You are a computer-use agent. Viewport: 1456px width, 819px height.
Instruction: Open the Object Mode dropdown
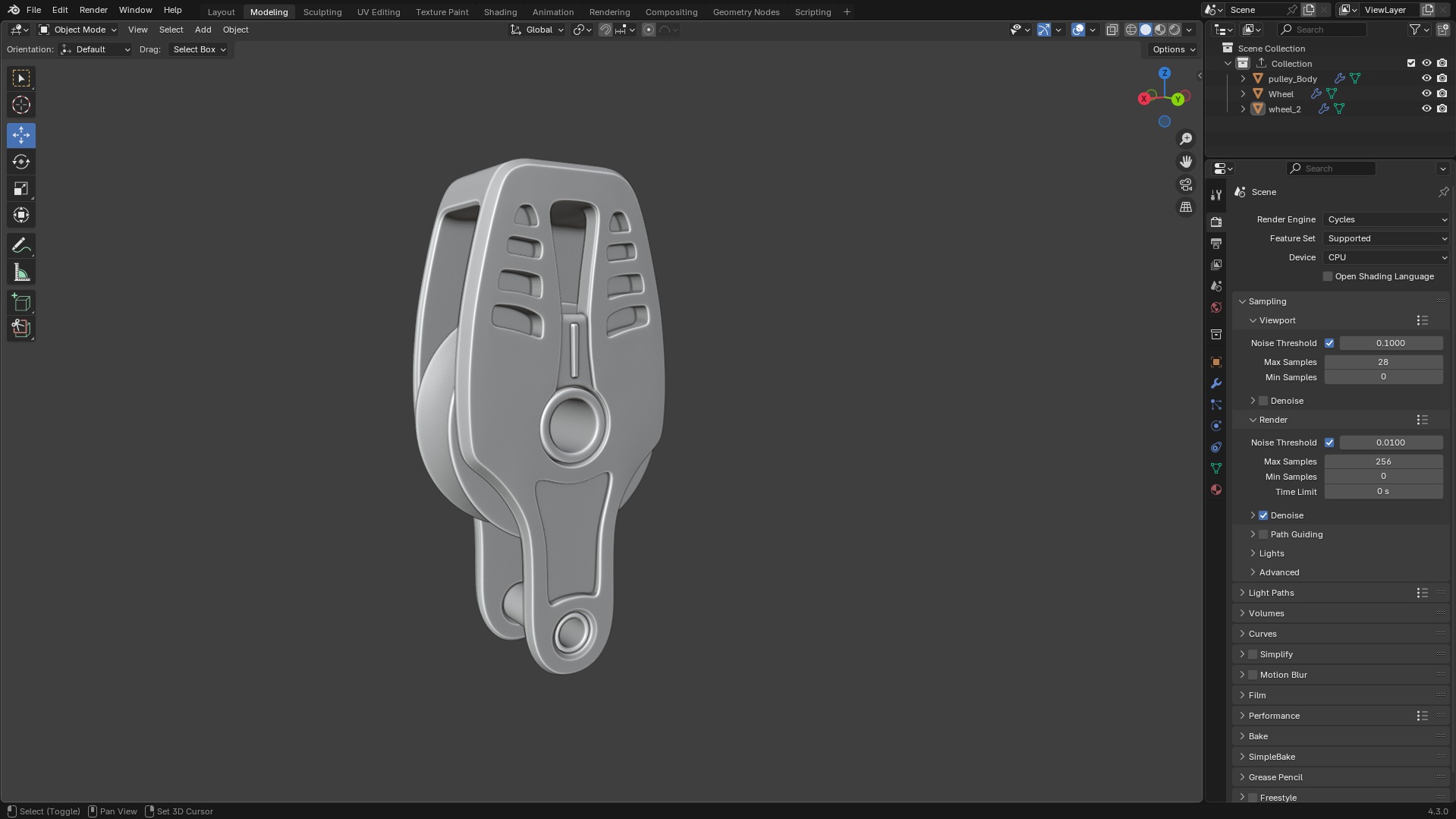point(78,30)
